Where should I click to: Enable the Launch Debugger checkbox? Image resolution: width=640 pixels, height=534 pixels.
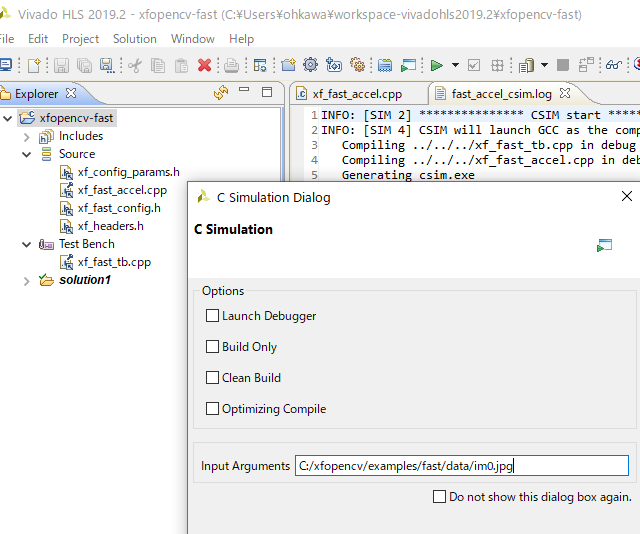point(212,316)
